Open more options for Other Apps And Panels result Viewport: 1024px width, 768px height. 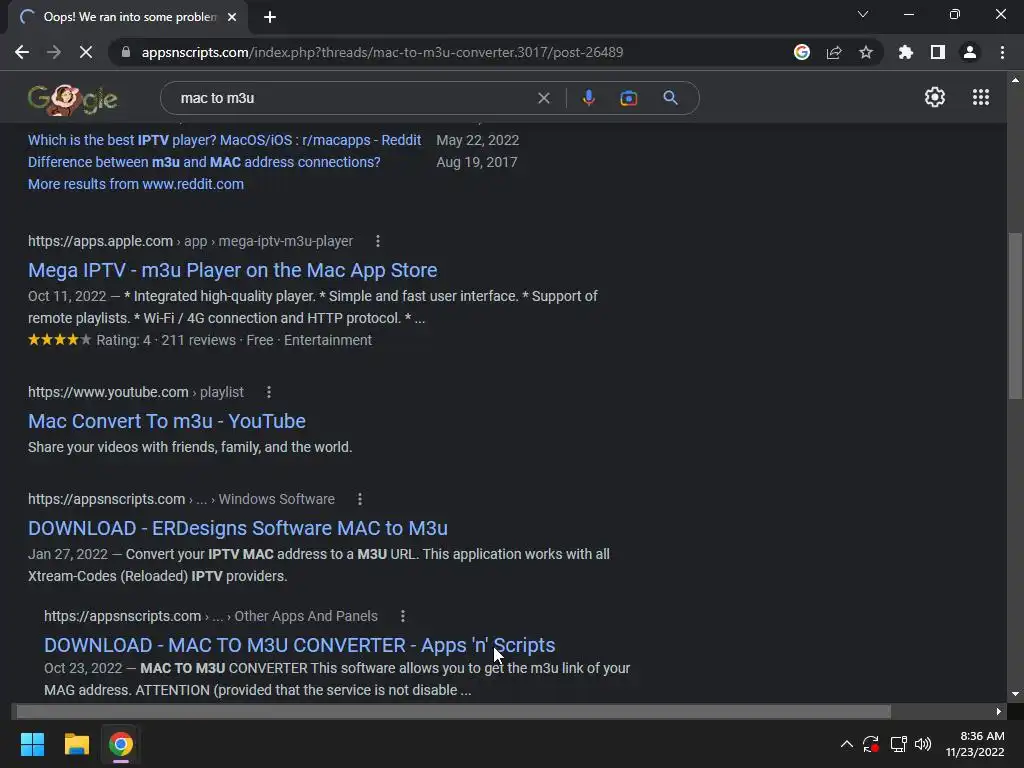click(x=402, y=616)
